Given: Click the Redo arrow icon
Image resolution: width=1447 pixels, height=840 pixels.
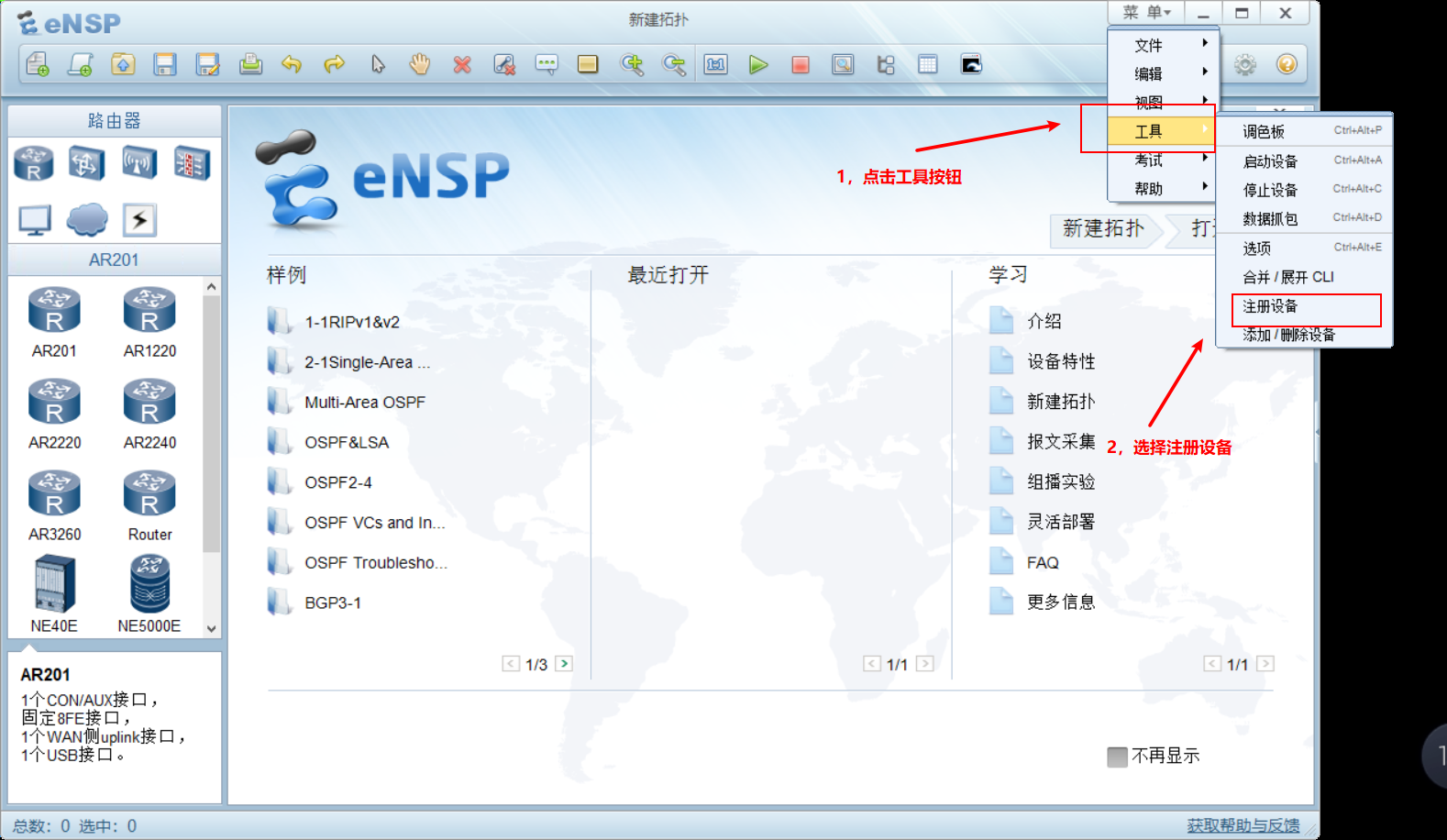Looking at the screenshot, I should 335,64.
